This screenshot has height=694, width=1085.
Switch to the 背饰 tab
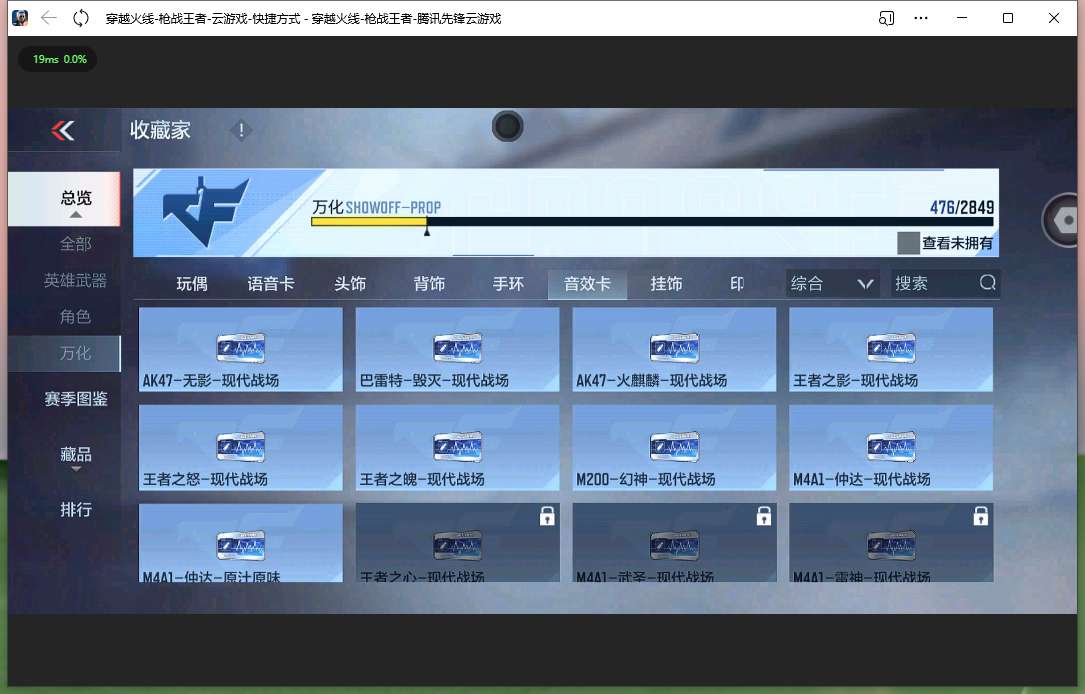tap(429, 284)
